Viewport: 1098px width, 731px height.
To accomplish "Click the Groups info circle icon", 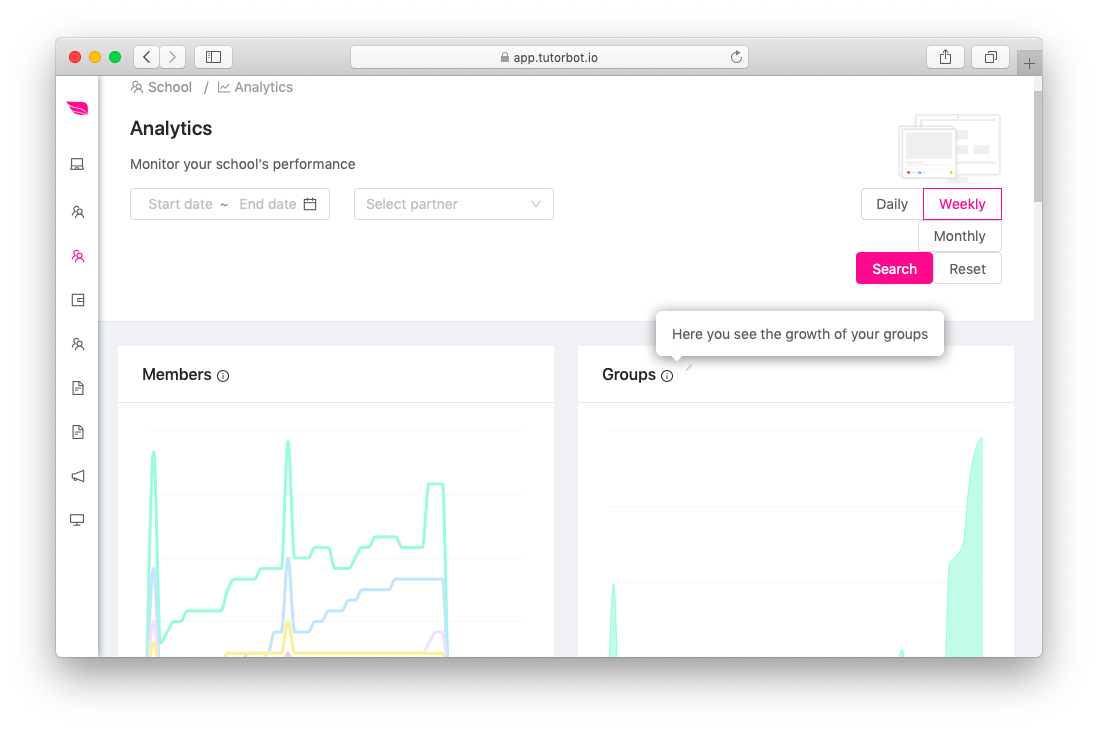I will coord(667,376).
